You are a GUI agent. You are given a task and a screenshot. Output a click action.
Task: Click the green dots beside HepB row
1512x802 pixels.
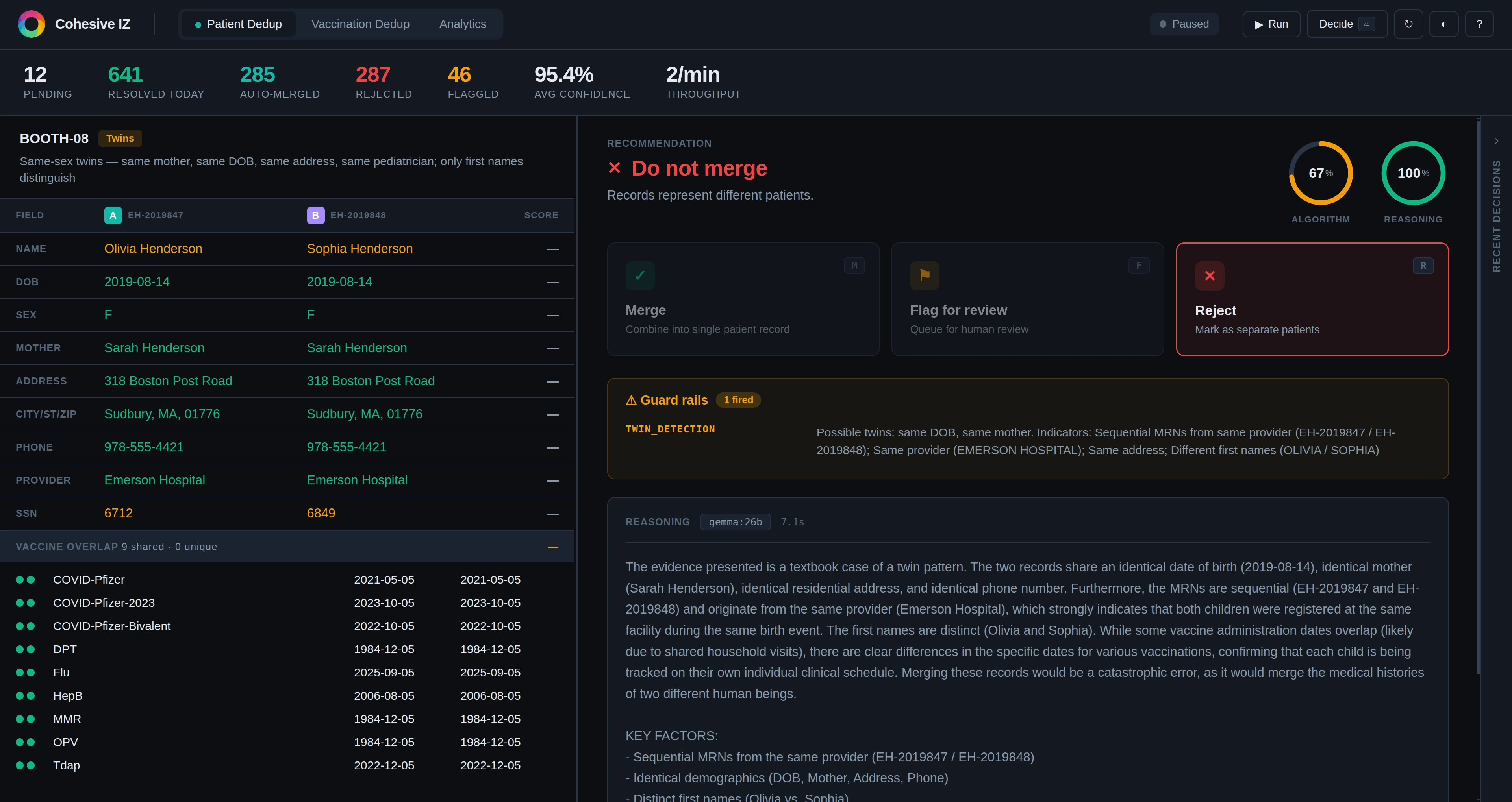coord(25,696)
